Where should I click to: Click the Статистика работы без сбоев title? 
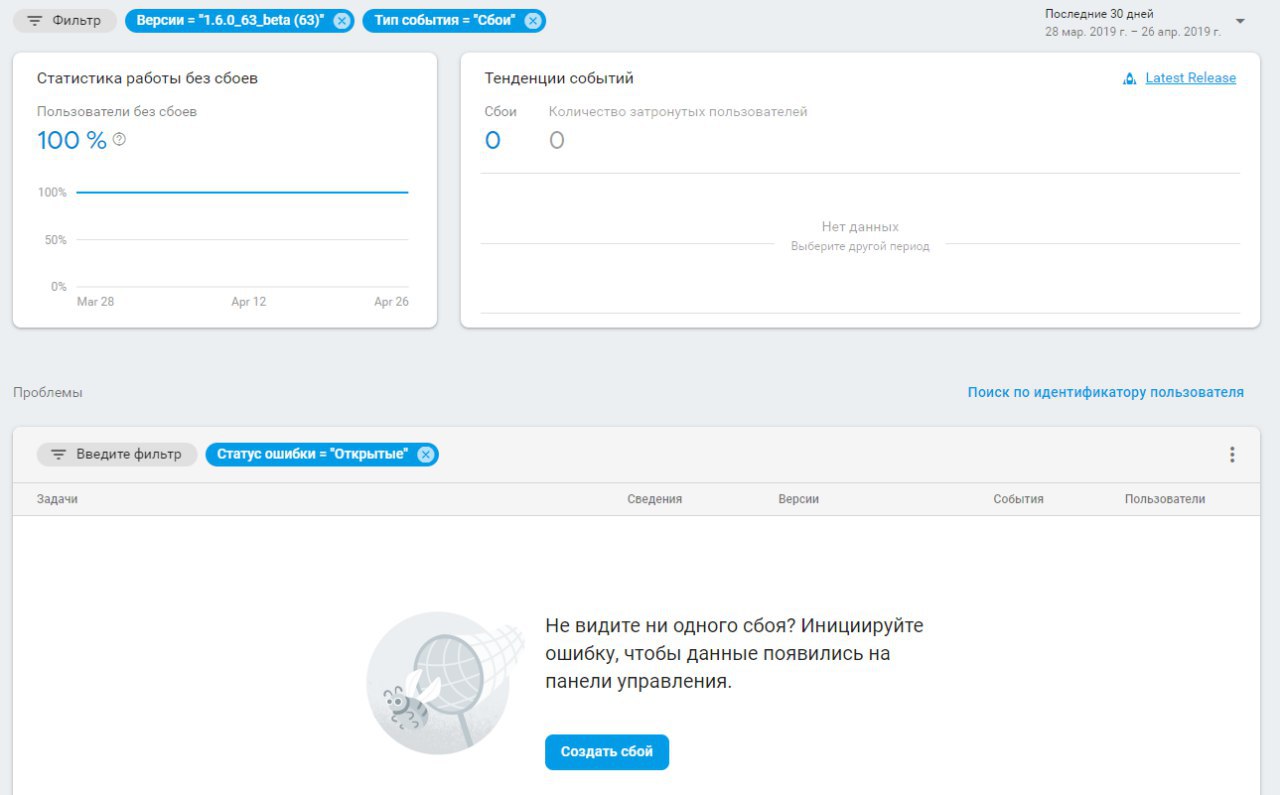pyautogui.click(x=147, y=78)
